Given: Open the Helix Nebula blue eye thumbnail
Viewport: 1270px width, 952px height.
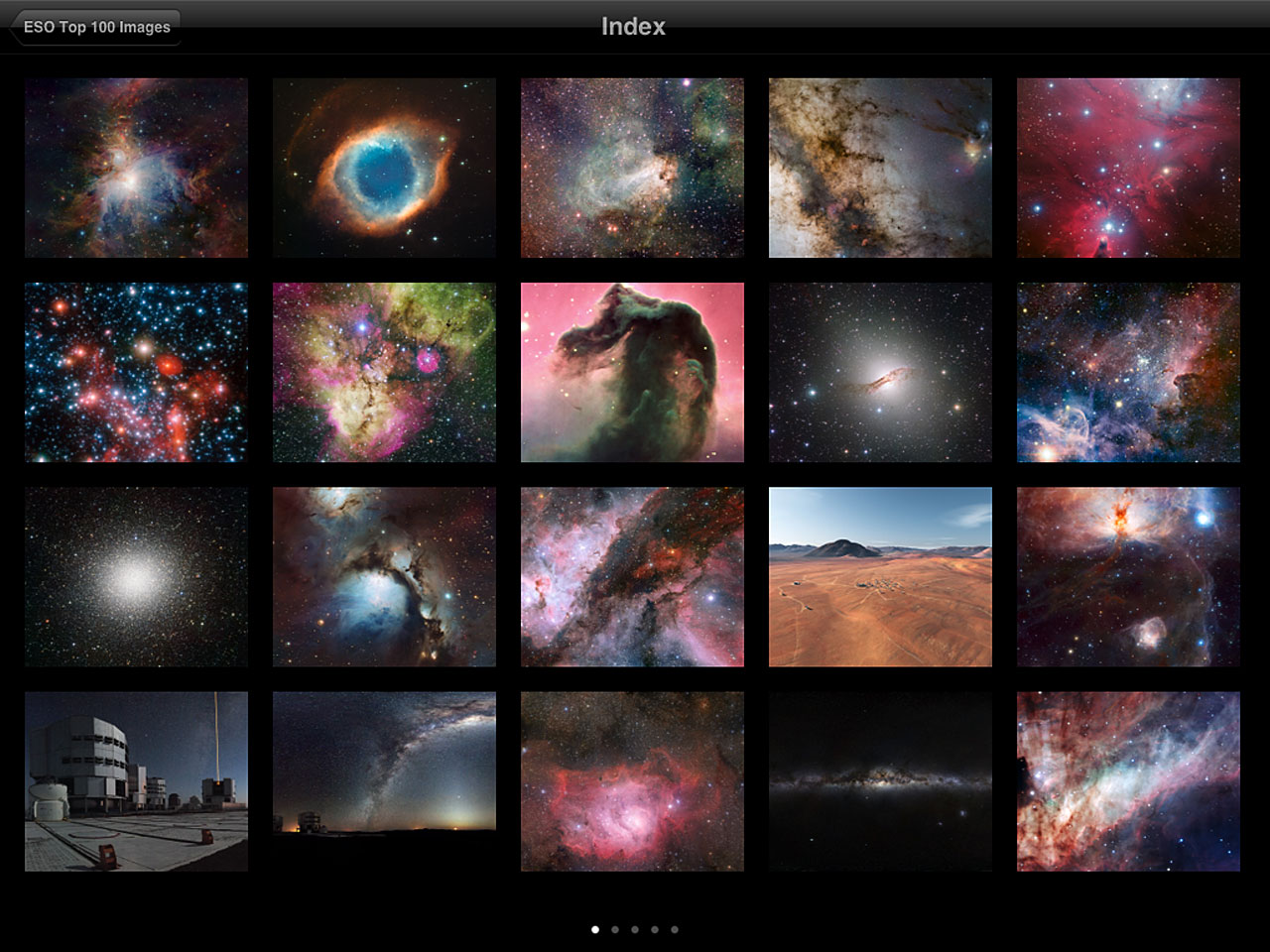Looking at the screenshot, I should pos(384,168).
